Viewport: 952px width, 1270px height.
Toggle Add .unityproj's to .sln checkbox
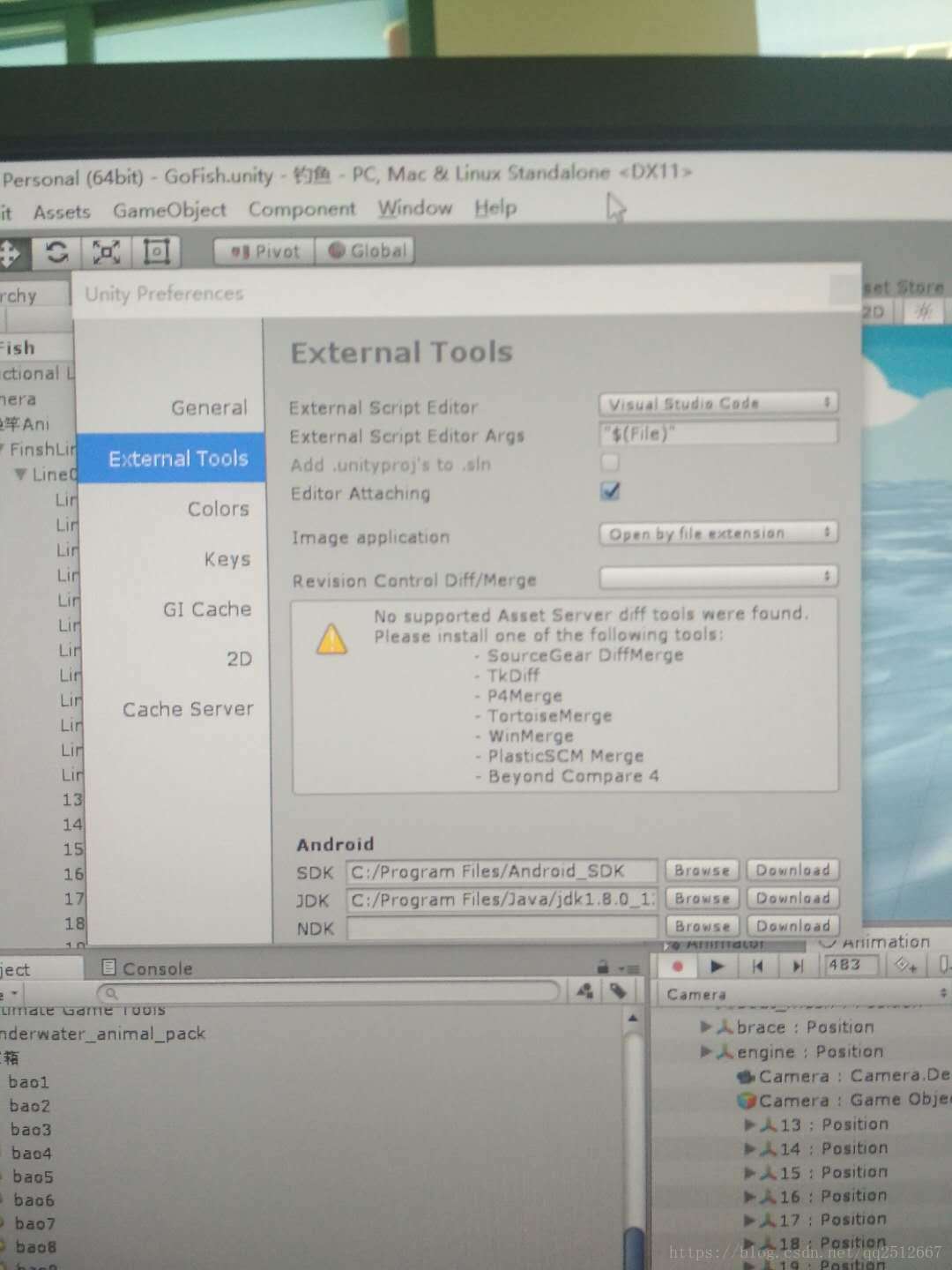[610, 462]
